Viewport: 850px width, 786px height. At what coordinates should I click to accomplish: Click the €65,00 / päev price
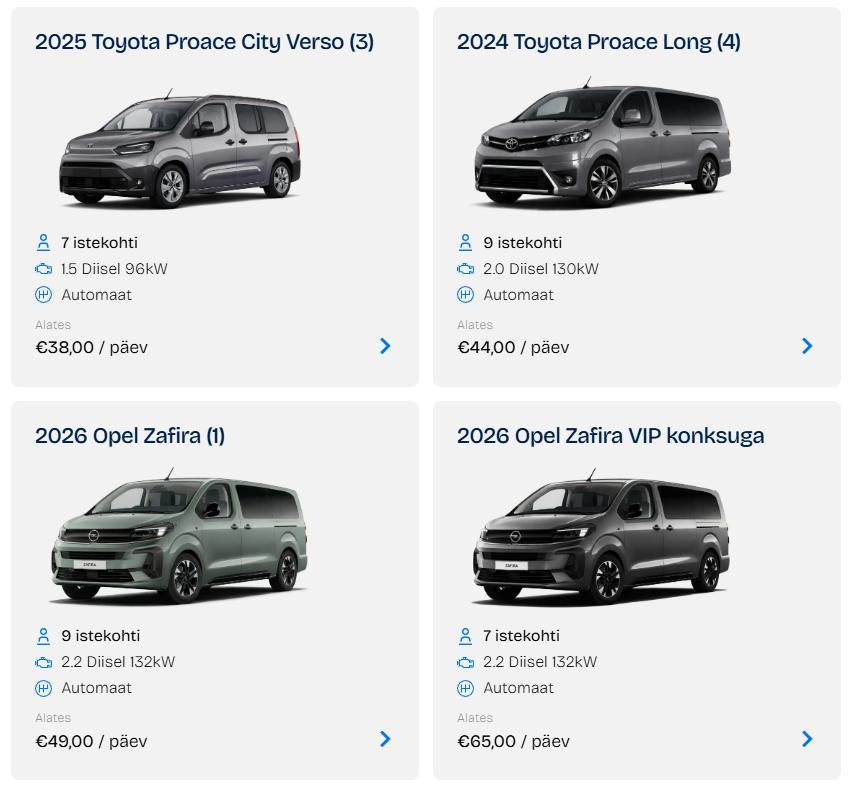(x=513, y=741)
